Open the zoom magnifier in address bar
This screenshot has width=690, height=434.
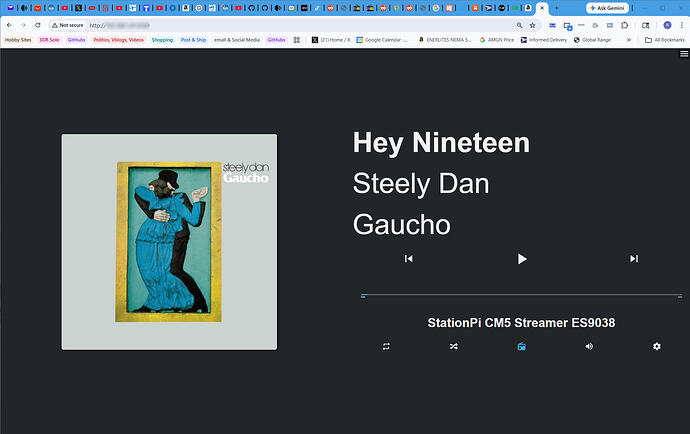(520, 26)
